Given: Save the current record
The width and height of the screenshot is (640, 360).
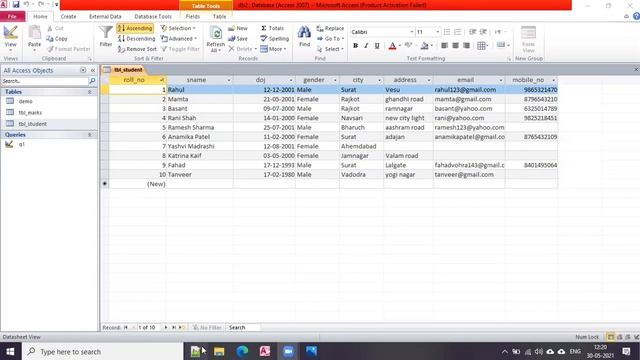Looking at the screenshot, I should [238, 38].
